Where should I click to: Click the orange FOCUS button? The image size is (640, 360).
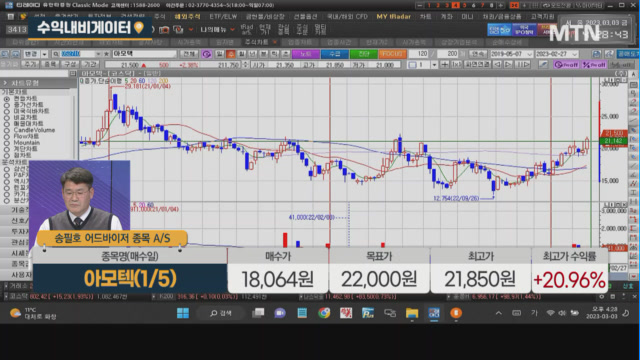pyautogui.click(x=392, y=54)
